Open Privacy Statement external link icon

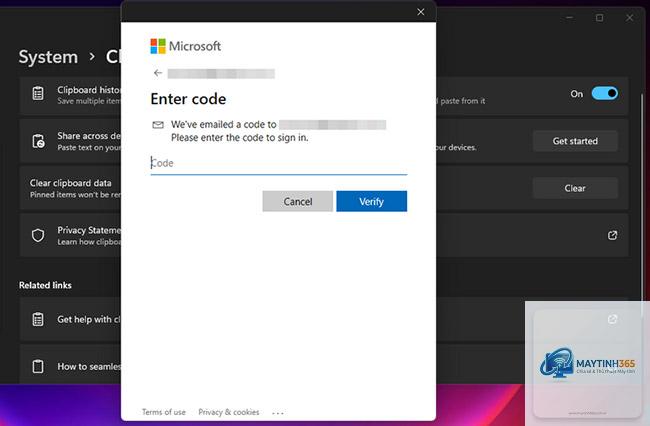pyautogui.click(x=612, y=235)
